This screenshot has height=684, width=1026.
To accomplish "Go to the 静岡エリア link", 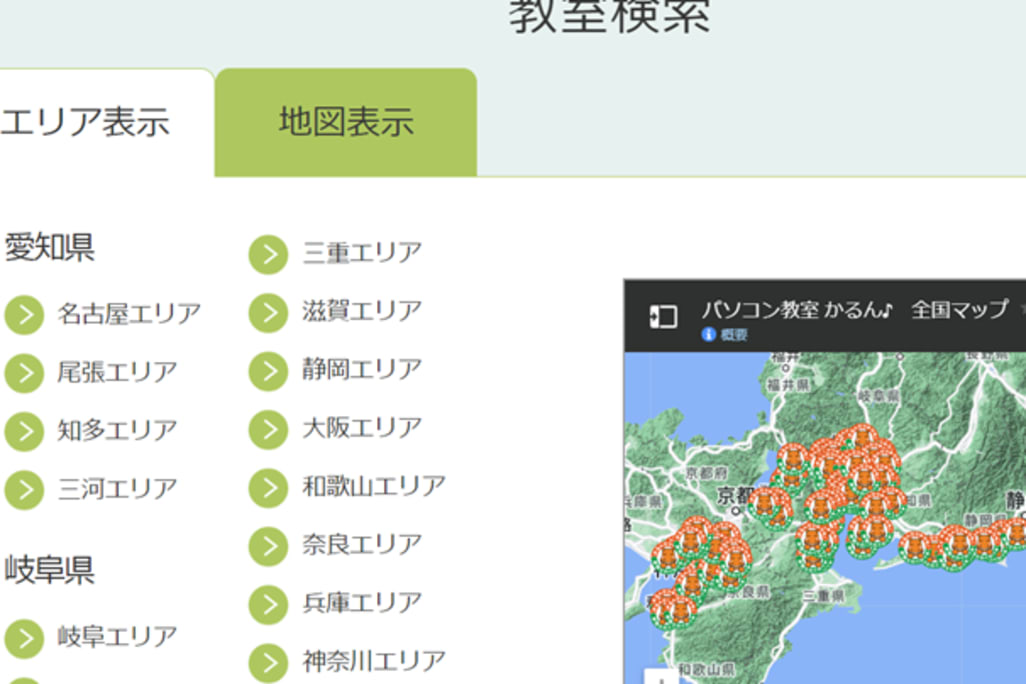I will pos(362,370).
